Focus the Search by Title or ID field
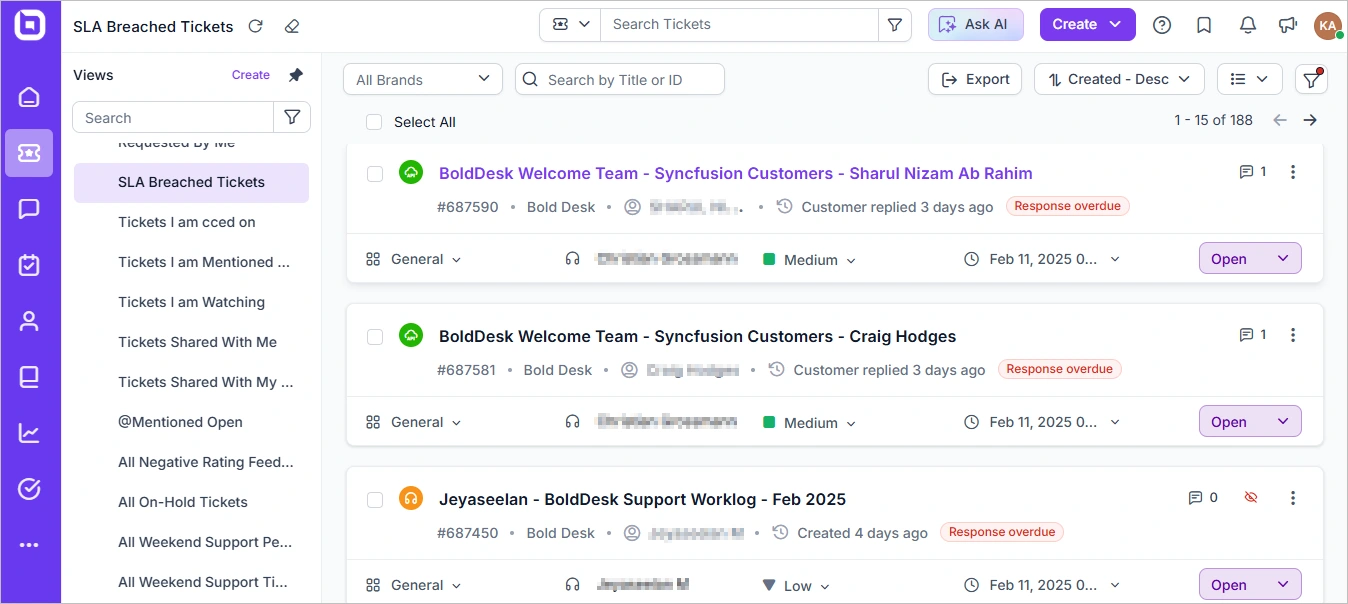The width and height of the screenshot is (1348, 604). 620,79
